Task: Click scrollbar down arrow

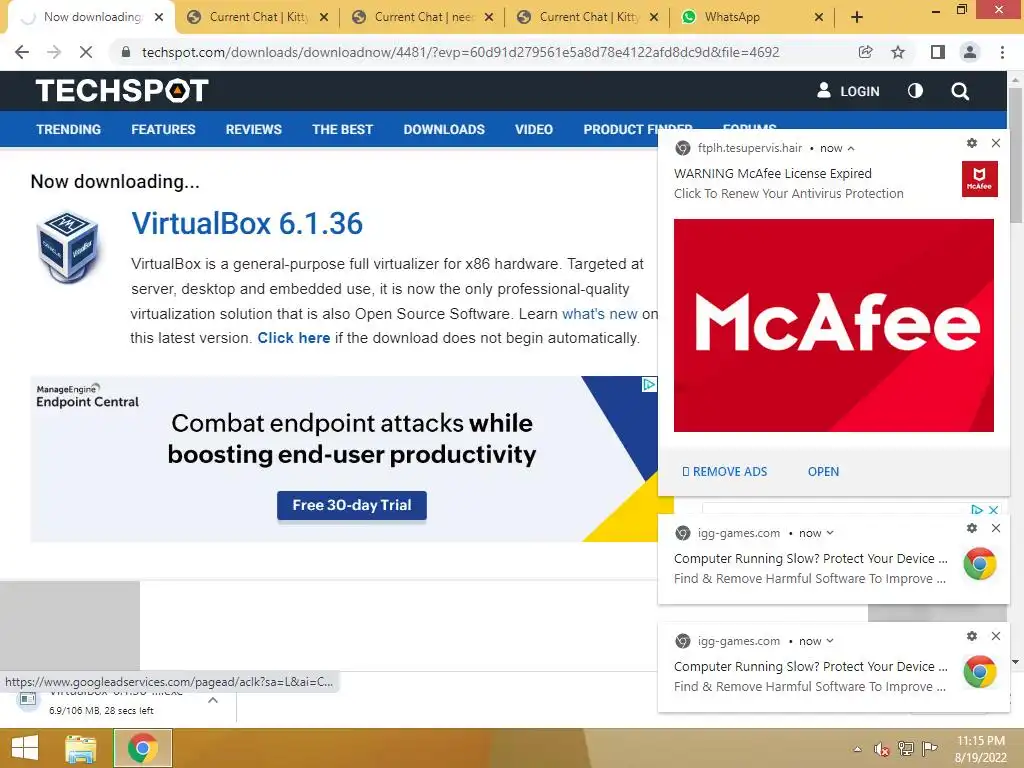Action: [x=1016, y=662]
